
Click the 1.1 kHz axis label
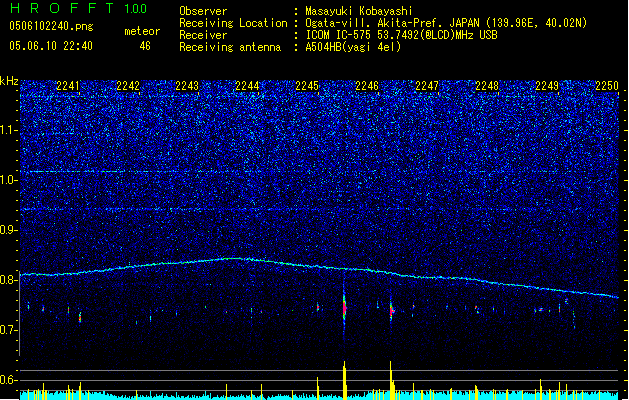(x=9, y=131)
